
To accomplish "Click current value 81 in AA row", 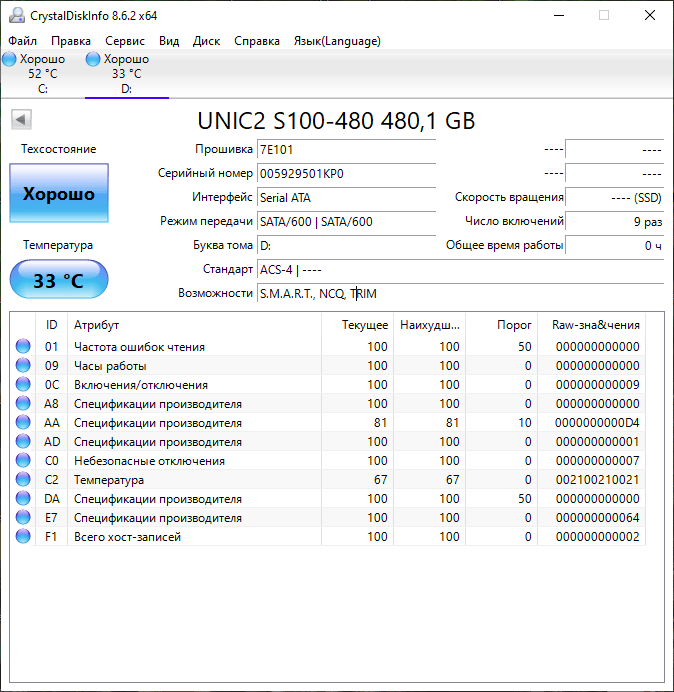I will [x=380, y=423].
